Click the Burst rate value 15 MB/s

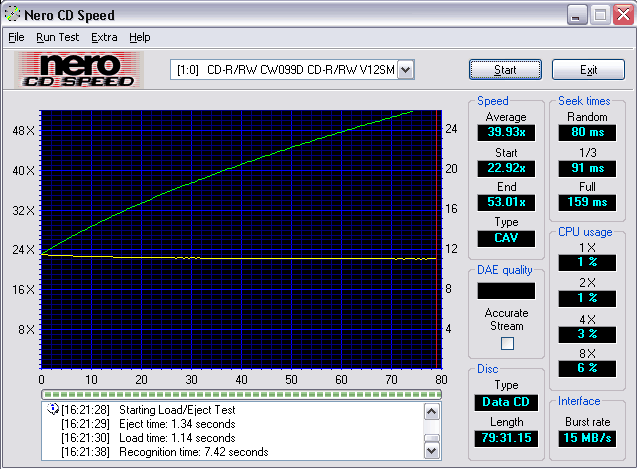[587, 438]
